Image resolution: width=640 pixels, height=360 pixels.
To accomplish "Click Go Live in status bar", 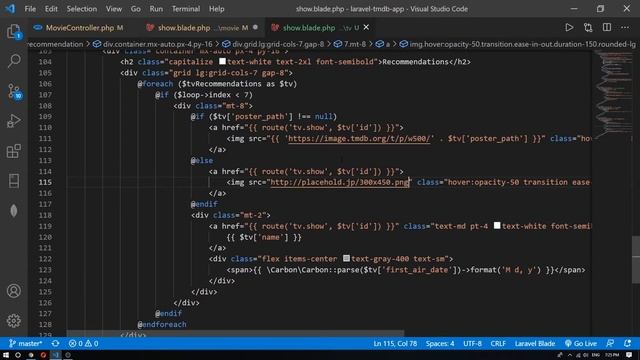I will point(581,343).
